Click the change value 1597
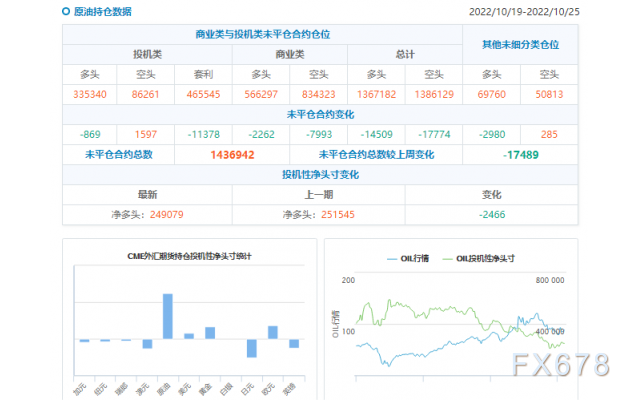Viewport: 640px width, 400px height. [x=146, y=134]
